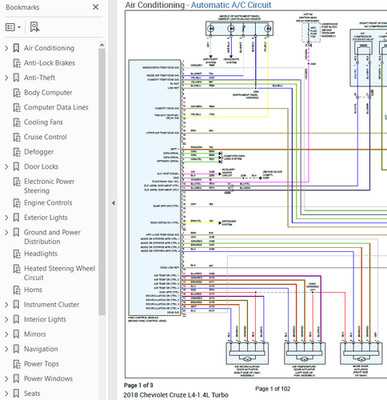This screenshot has width=387, height=400.
Task: Open the Electronic Power Steering bookmark
Action: (49, 186)
